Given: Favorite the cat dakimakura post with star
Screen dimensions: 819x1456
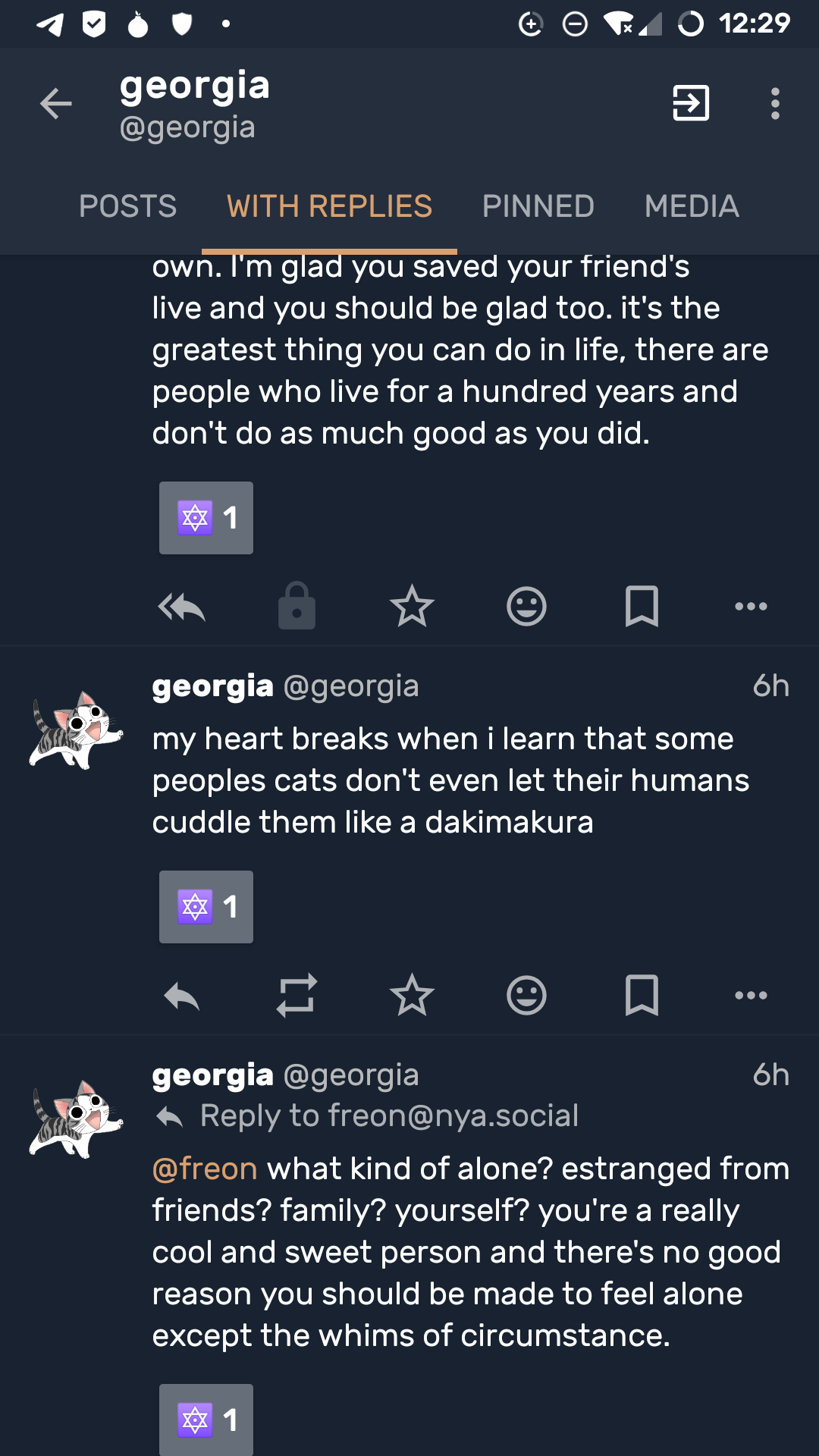Looking at the screenshot, I should [x=412, y=995].
